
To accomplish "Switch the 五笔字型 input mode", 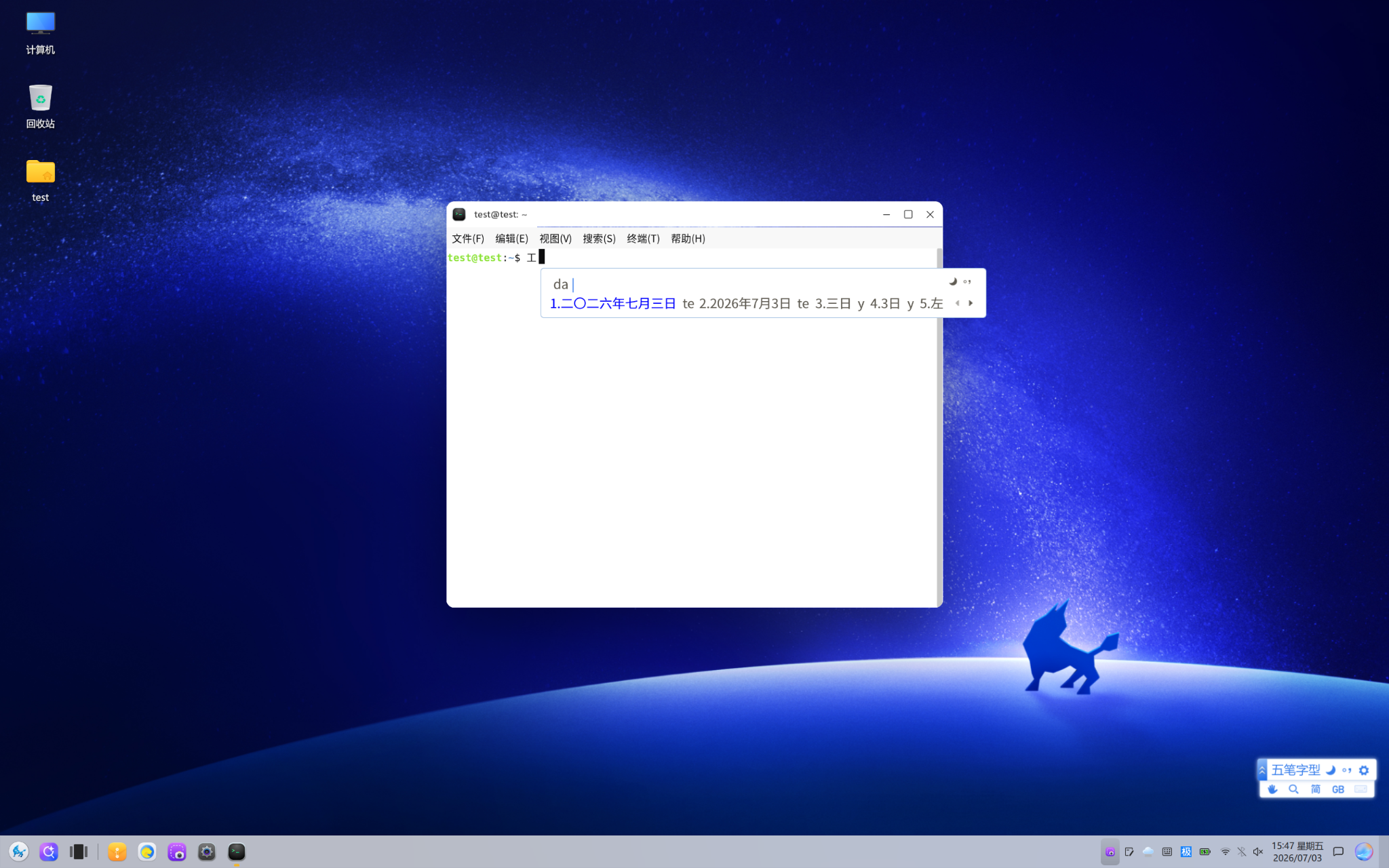I will [1295, 770].
